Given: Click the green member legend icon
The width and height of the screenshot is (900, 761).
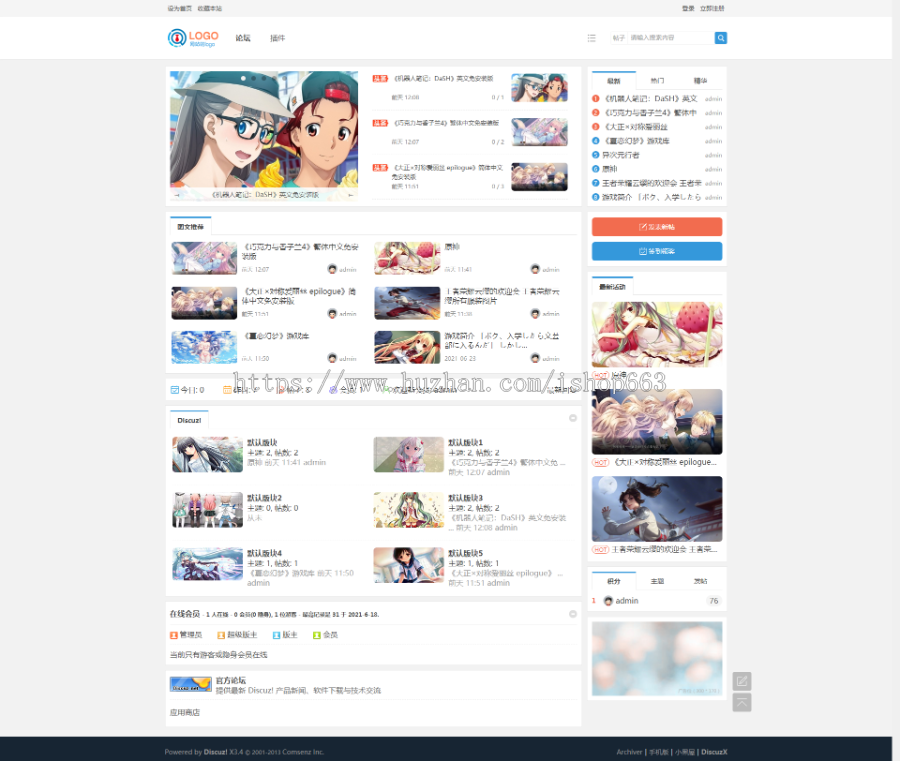Looking at the screenshot, I should pyautogui.click(x=316, y=635).
